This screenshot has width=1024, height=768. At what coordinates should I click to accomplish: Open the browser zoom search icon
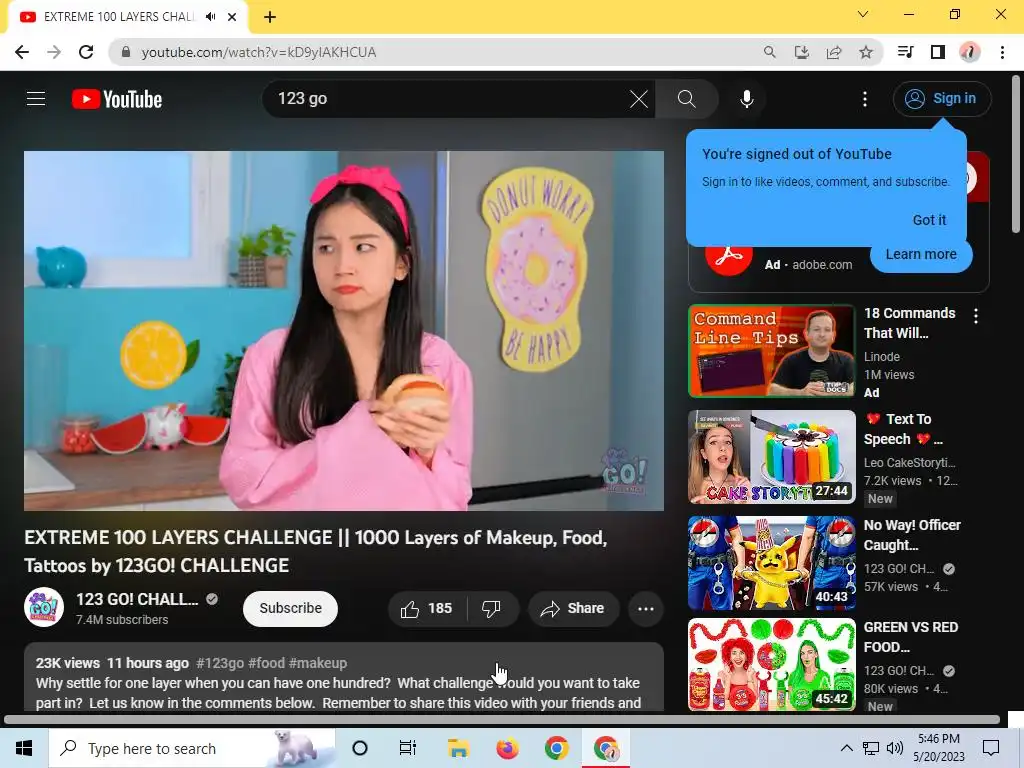coord(769,52)
